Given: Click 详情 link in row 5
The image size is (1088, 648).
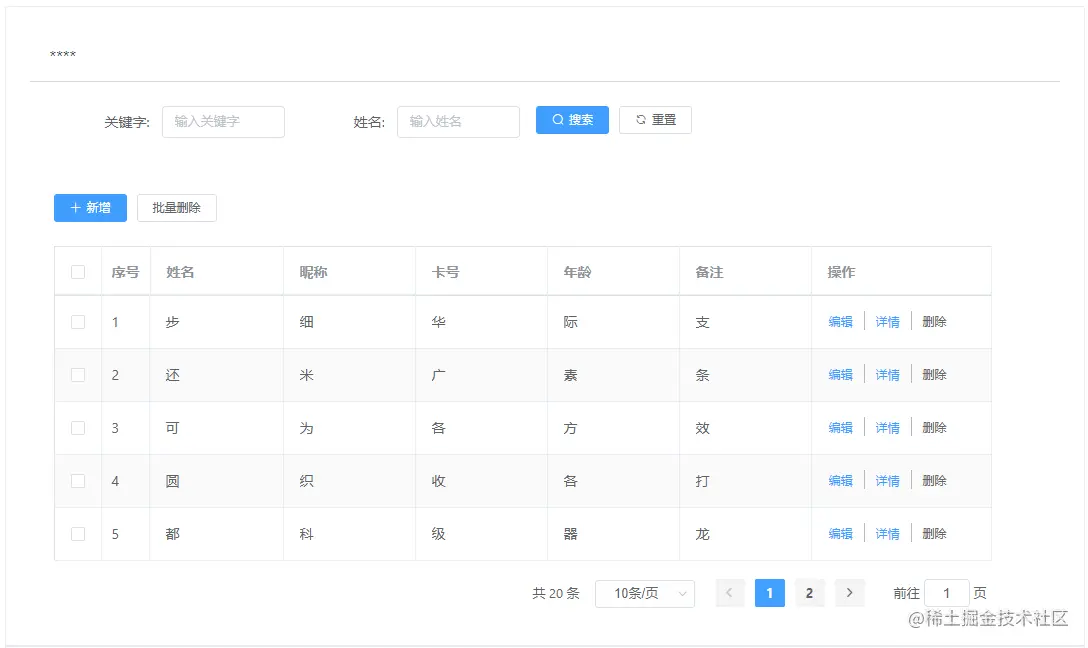Looking at the screenshot, I should pos(887,534).
